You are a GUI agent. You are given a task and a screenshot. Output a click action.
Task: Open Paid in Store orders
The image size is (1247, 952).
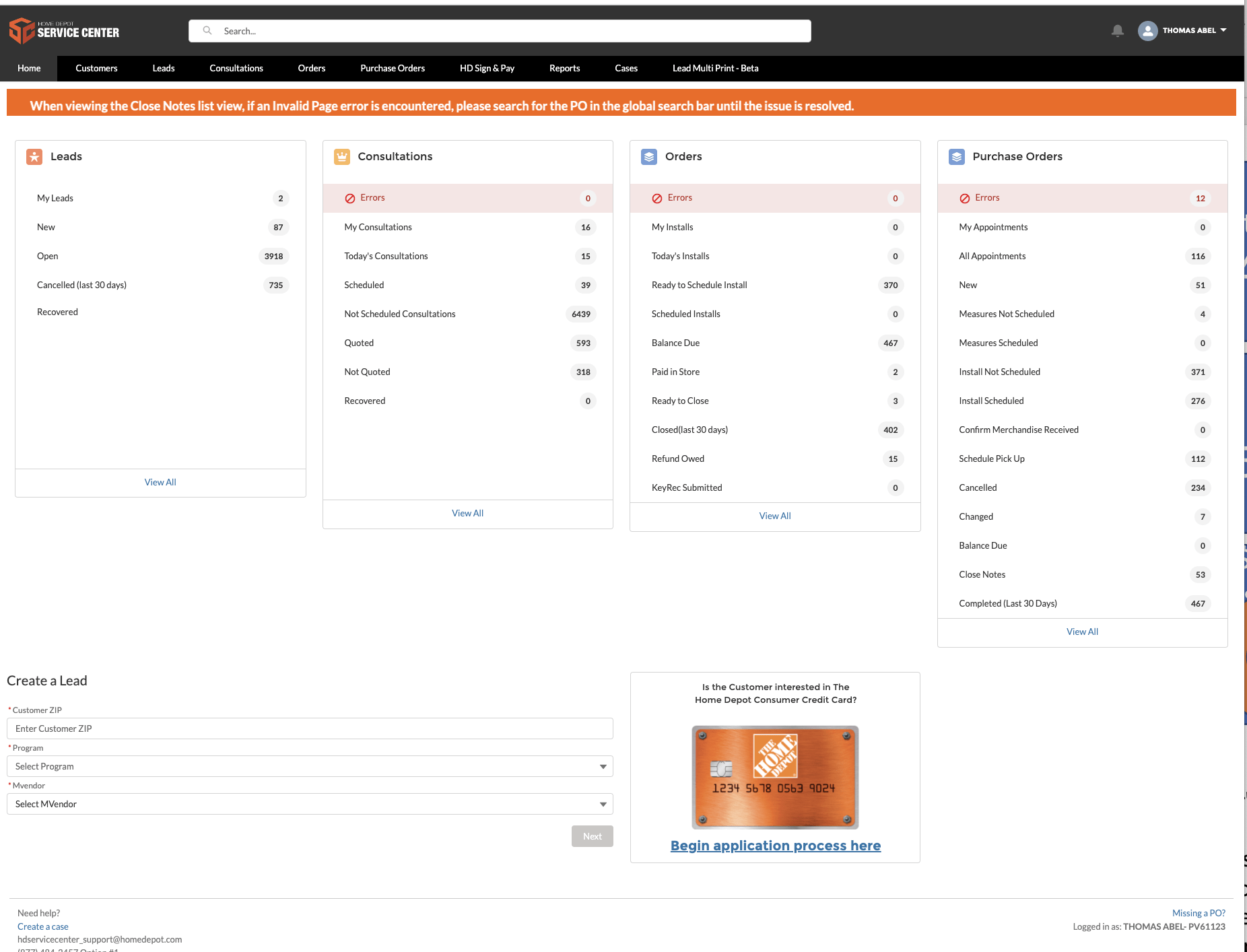[775, 372]
